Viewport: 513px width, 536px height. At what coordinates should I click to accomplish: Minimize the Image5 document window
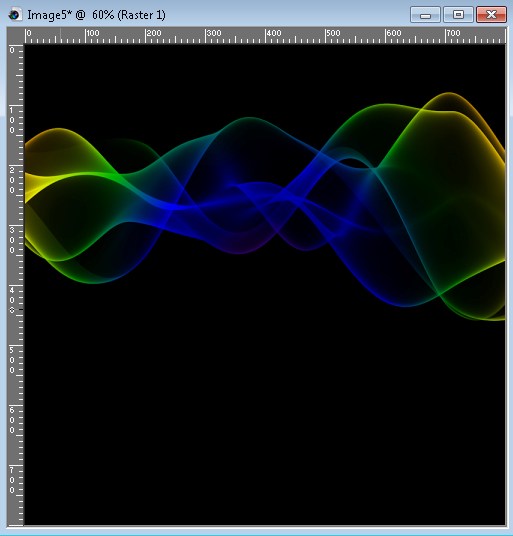click(x=425, y=15)
